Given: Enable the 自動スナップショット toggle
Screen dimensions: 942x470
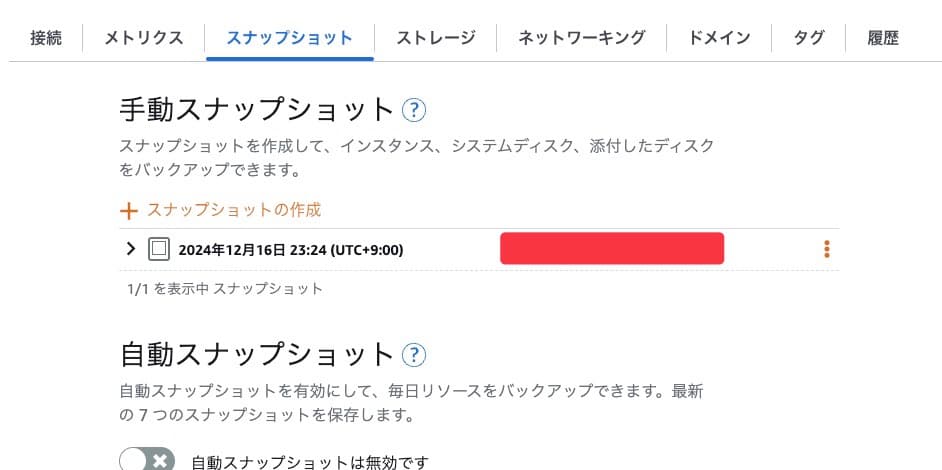Looking at the screenshot, I should pyautogui.click(x=147, y=461).
